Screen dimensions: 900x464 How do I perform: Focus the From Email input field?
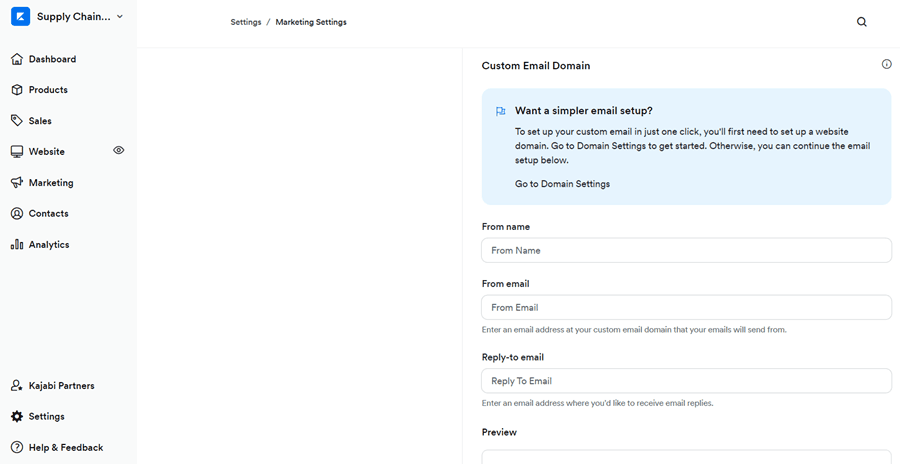(686, 307)
